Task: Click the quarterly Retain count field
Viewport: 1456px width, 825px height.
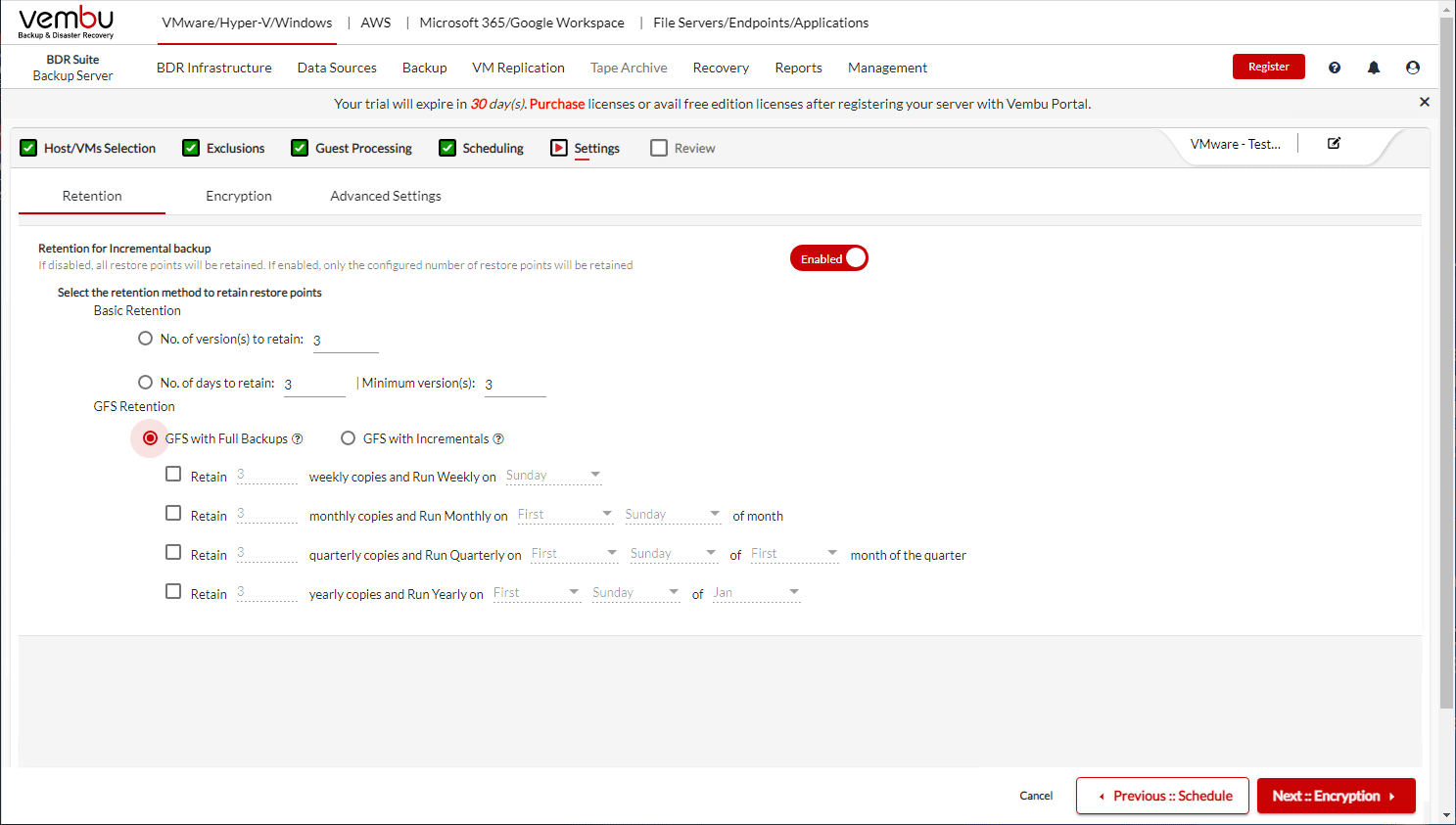Action: pyautogui.click(x=267, y=553)
